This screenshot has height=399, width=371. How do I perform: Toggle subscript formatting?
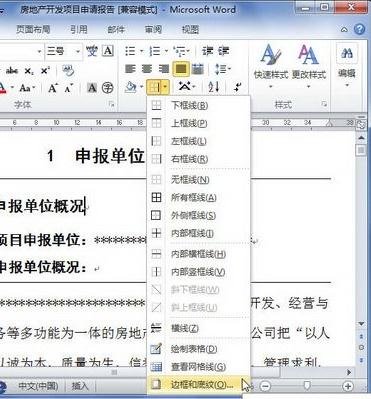(x=29, y=71)
